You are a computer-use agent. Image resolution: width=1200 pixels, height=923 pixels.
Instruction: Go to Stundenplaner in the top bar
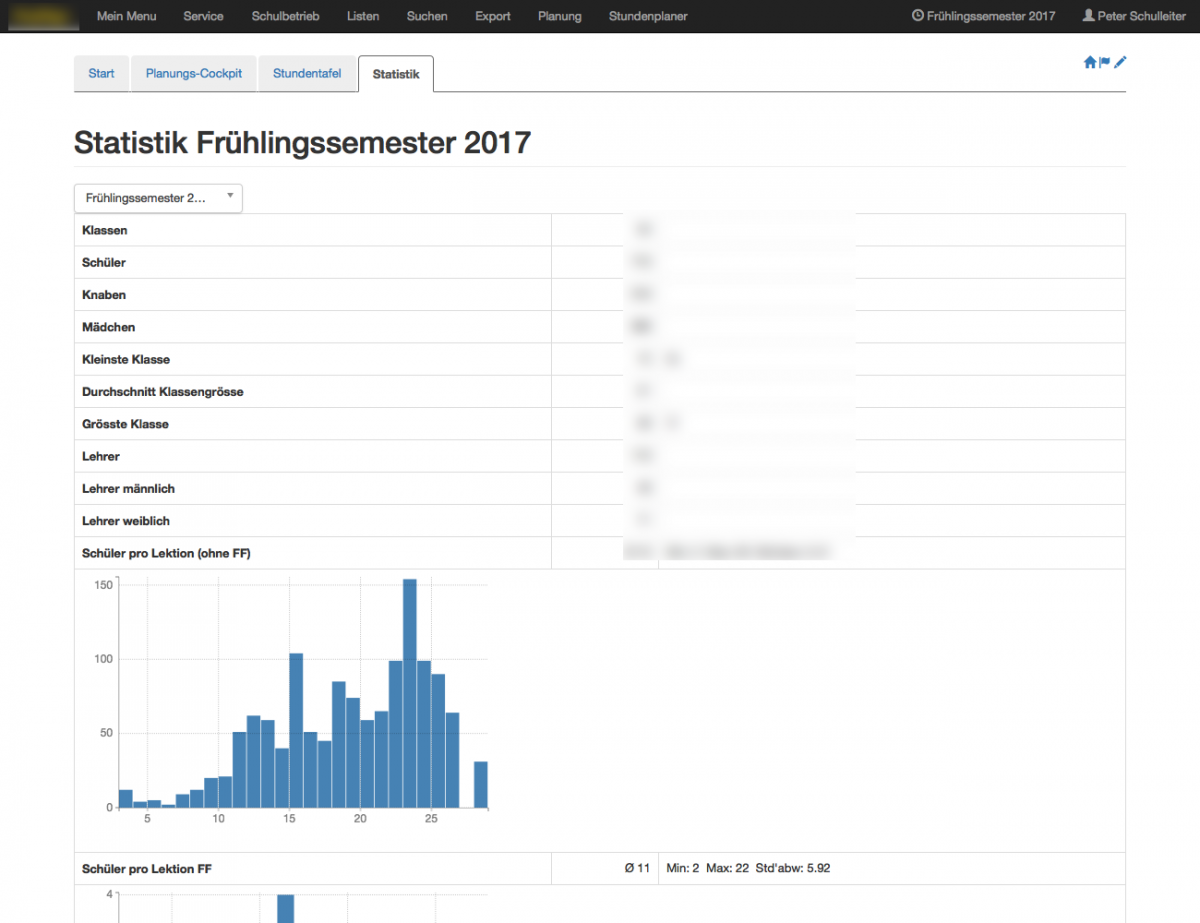point(648,16)
